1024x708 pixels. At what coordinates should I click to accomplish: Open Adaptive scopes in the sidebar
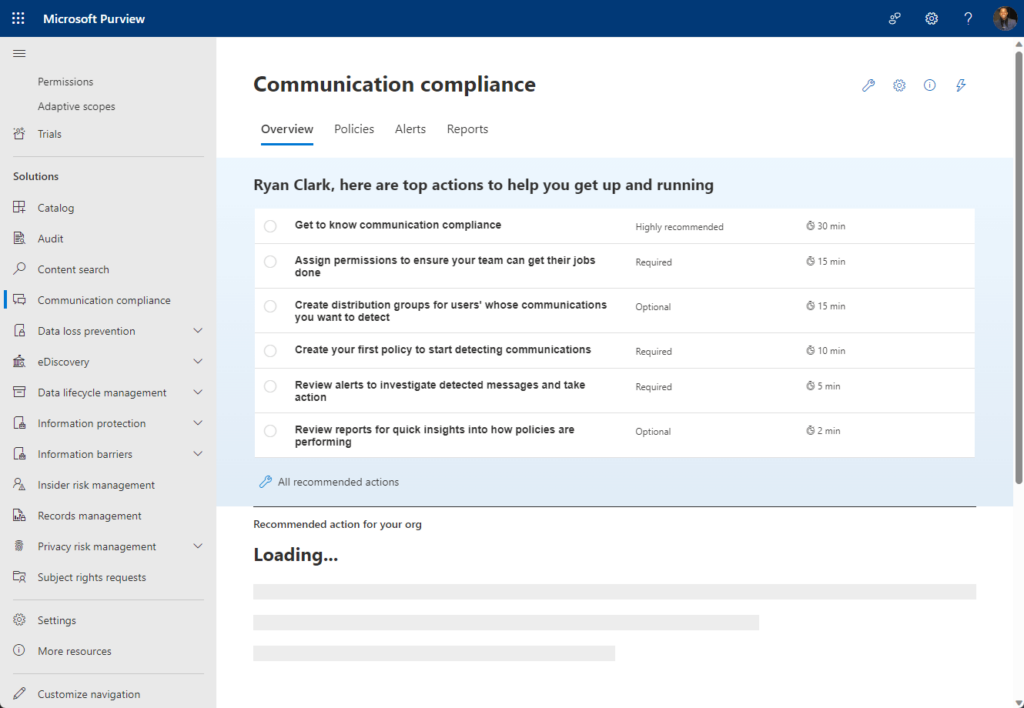tap(76, 106)
